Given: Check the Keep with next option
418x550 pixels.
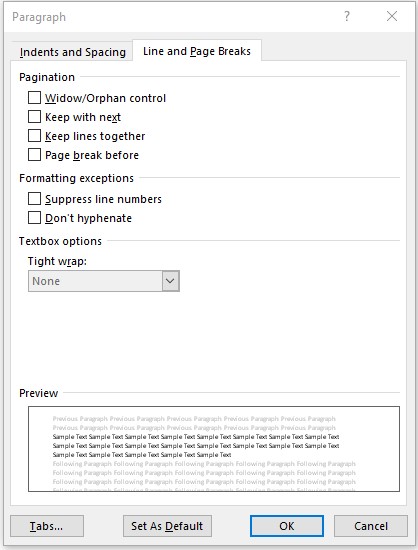Looking at the screenshot, I should pyautogui.click(x=34, y=117).
